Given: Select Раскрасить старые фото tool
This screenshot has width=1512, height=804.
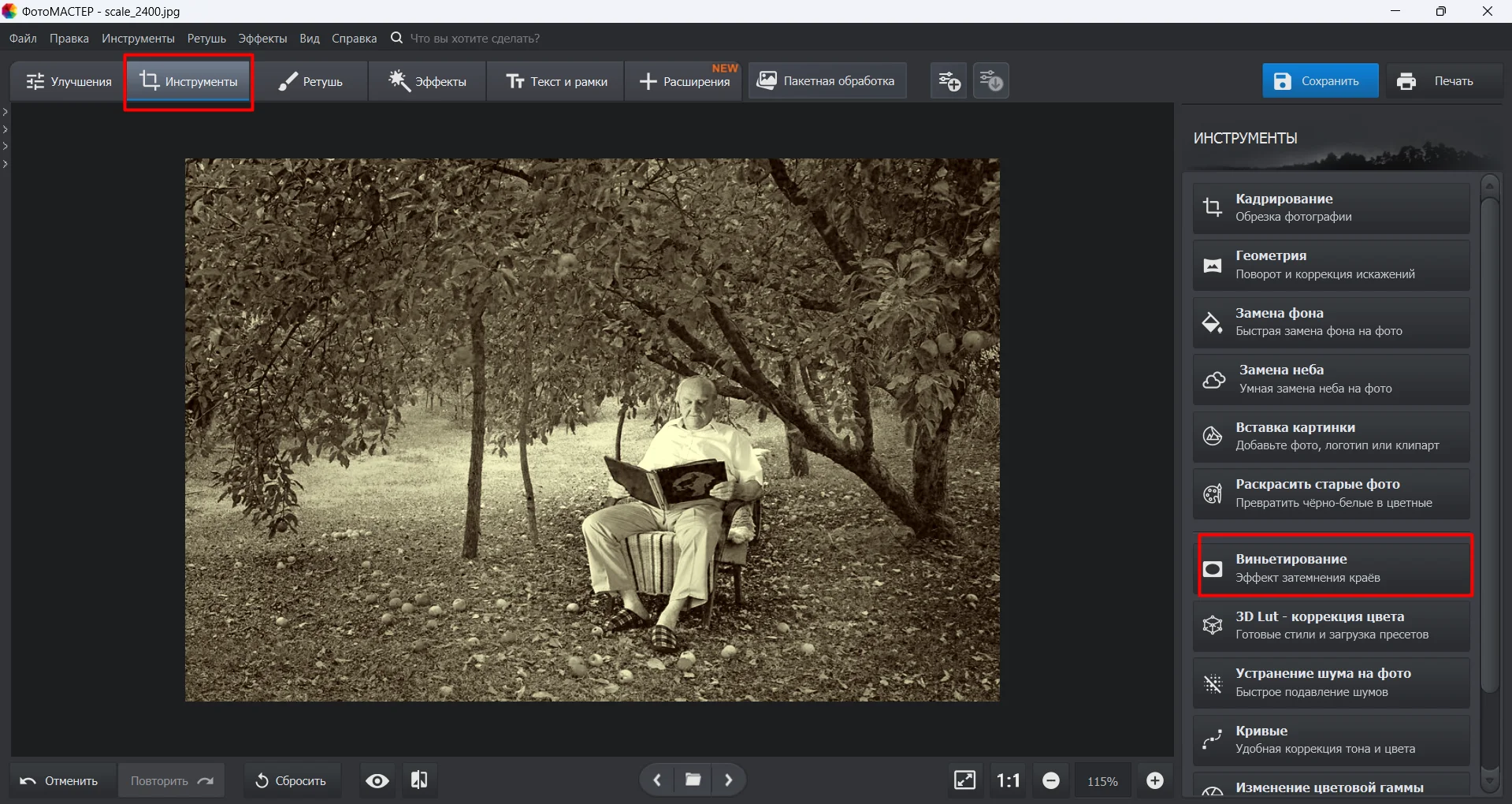Looking at the screenshot, I should (1331, 493).
